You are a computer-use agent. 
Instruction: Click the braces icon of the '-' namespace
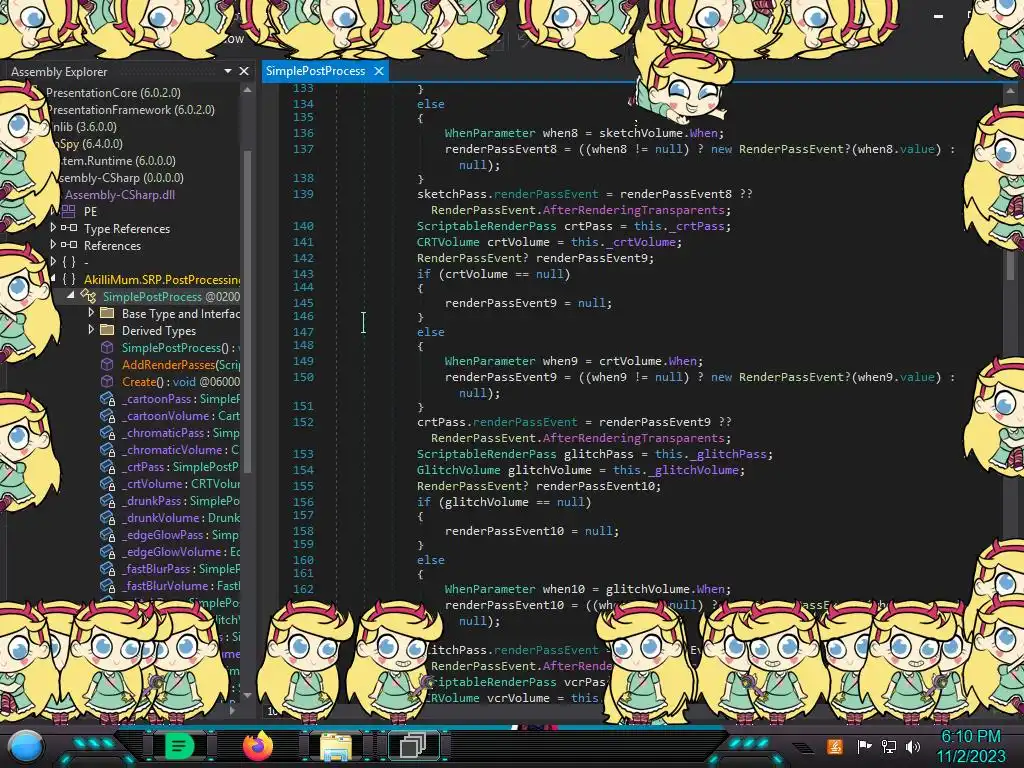69,262
